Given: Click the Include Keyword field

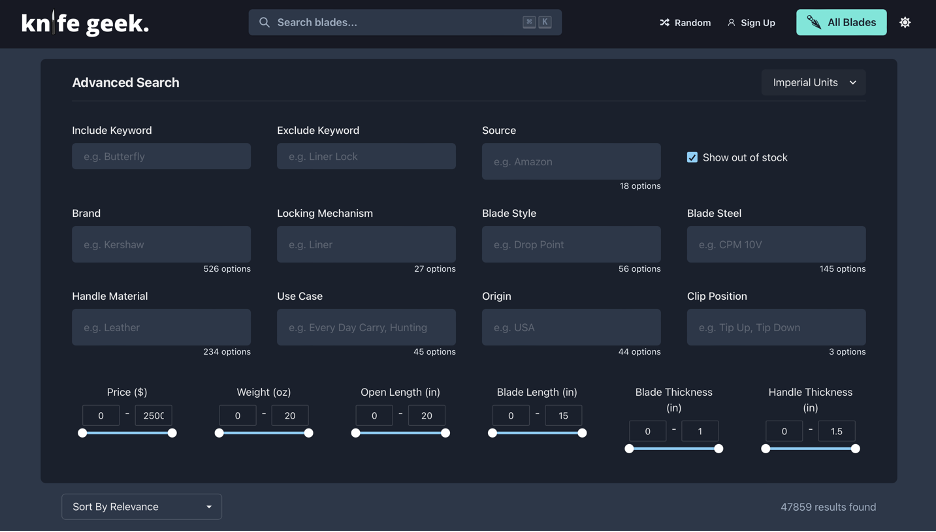Looking at the screenshot, I should click(161, 156).
